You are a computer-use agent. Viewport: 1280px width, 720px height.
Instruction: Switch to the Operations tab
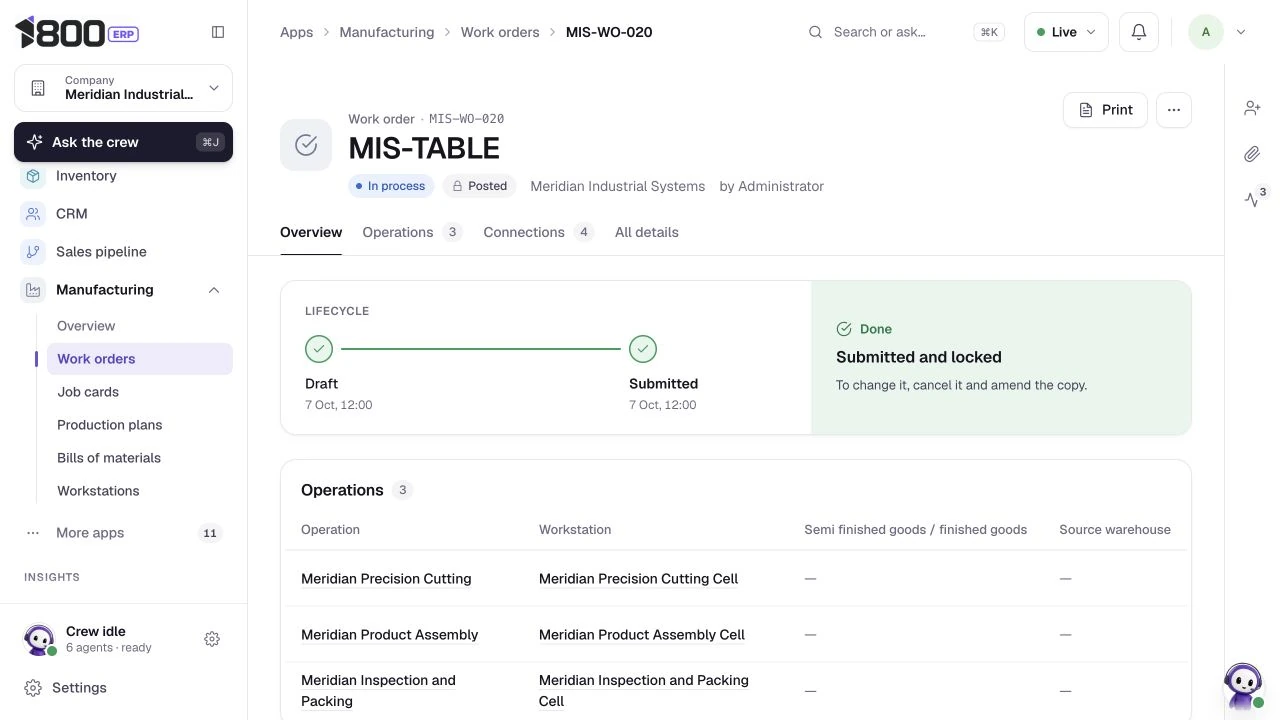(x=411, y=232)
